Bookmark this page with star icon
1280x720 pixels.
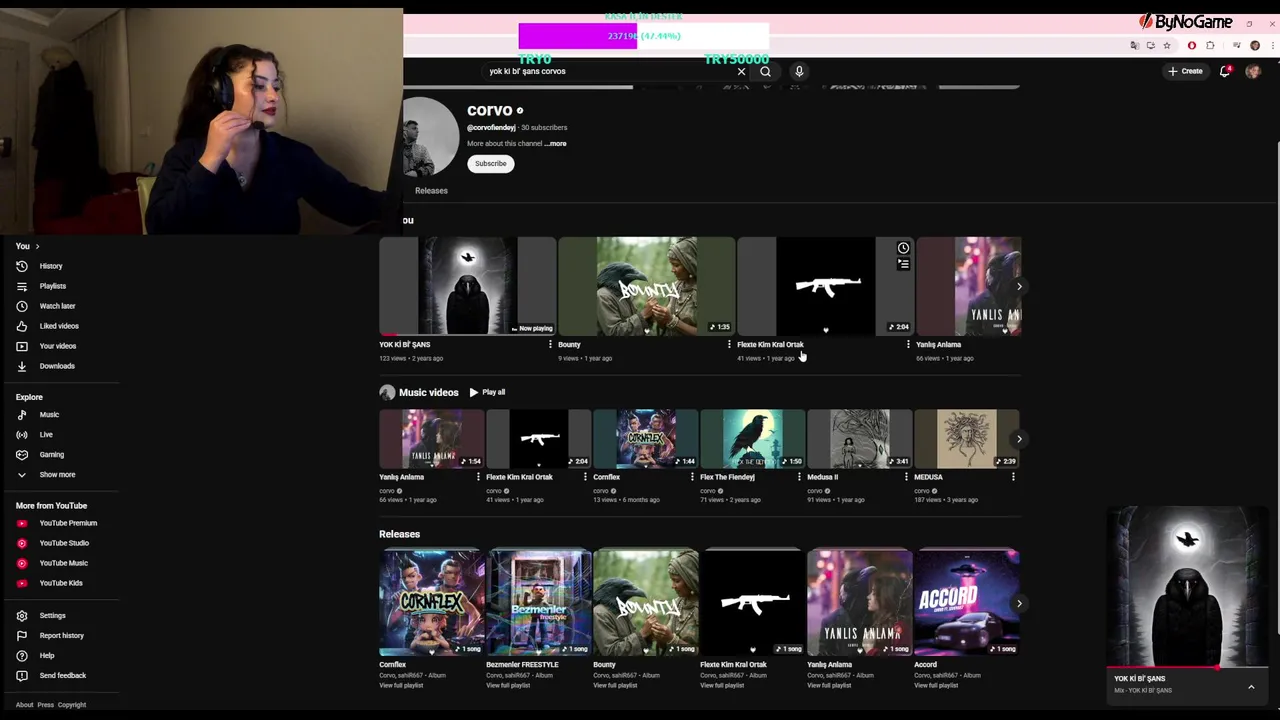click(x=1167, y=45)
